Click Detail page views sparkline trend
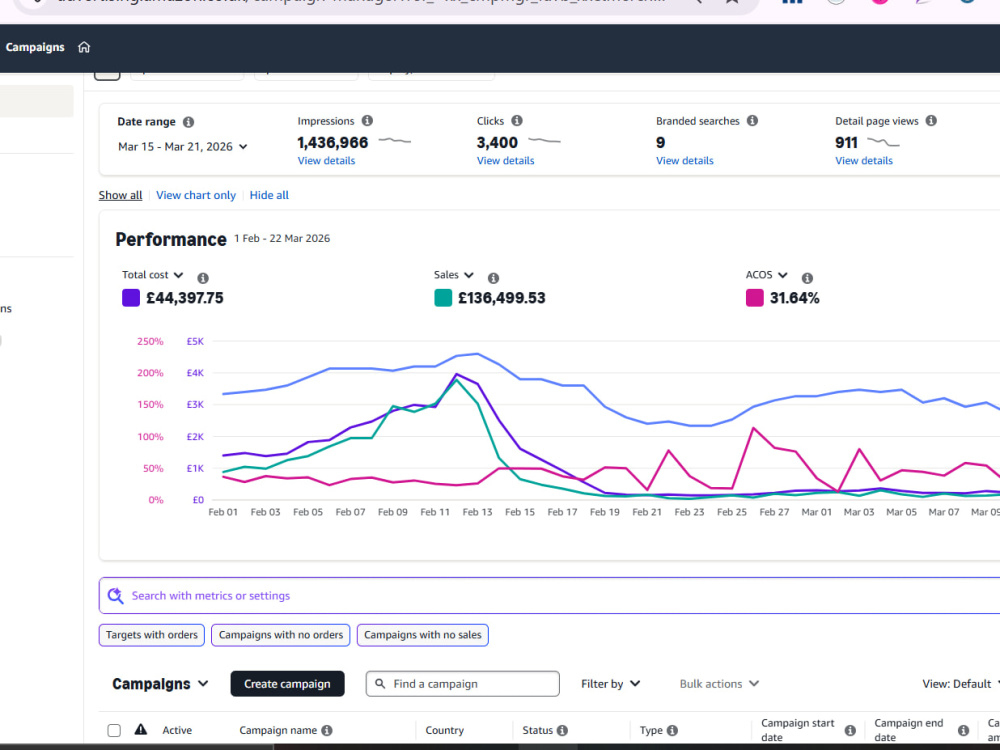The height and width of the screenshot is (750, 1000). (x=884, y=143)
